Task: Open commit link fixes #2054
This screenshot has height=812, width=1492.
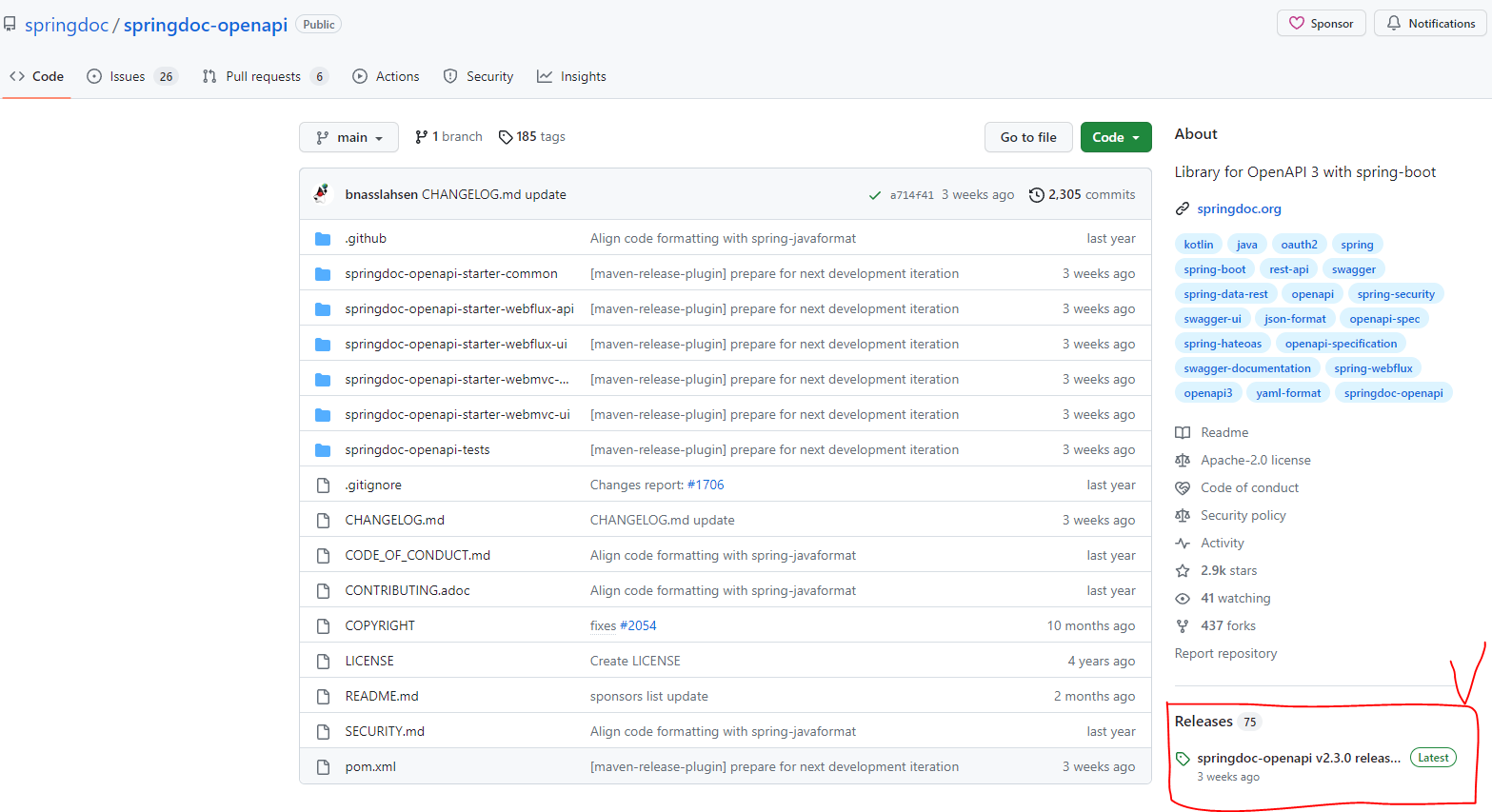Action: tap(623, 626)
